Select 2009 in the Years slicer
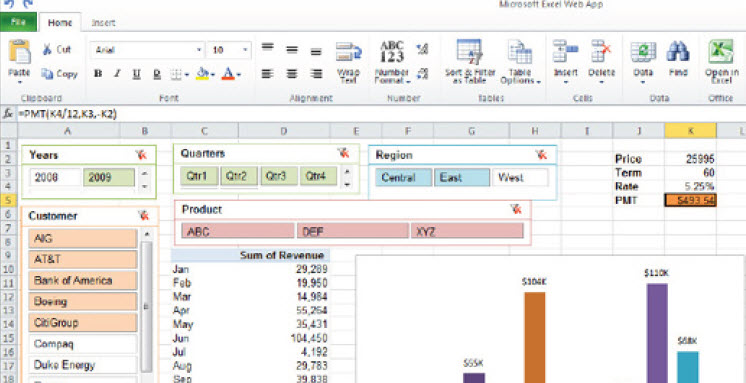746x383 pixels. click(109, 177)
